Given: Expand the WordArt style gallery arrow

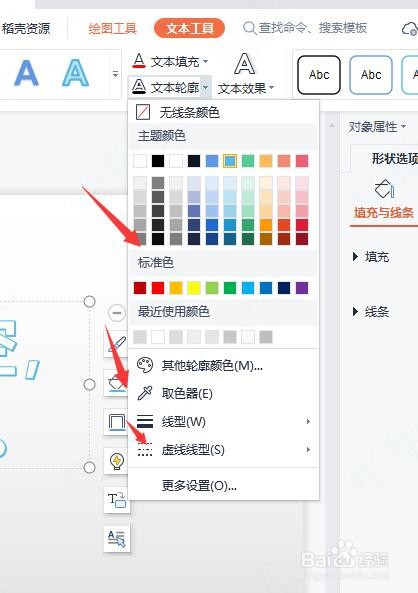Looking at the screenshot, I should point(115,74).
